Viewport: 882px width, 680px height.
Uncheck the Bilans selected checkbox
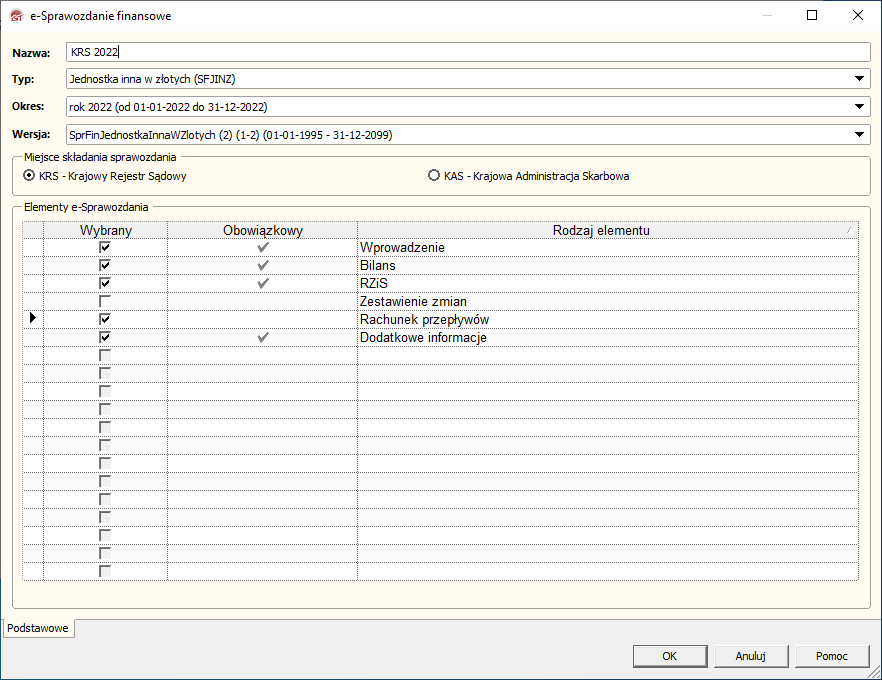click(x=105, y=265)
